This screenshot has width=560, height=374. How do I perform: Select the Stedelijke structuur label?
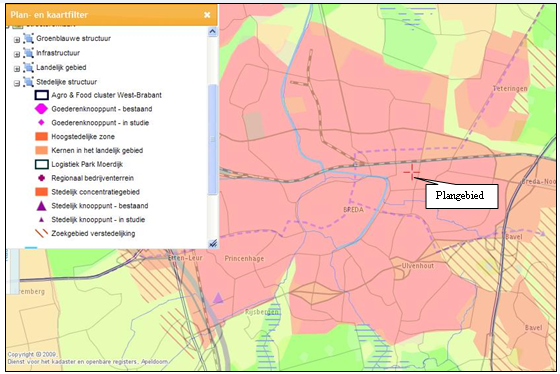66,82
